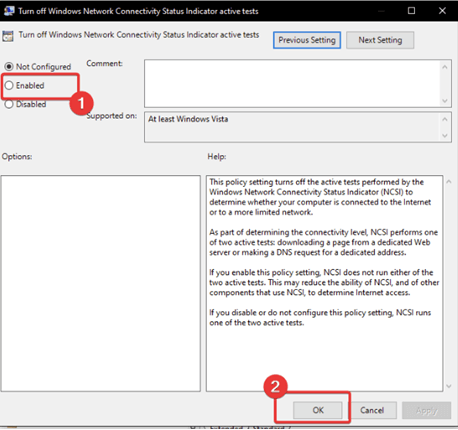Click inside the Comment text box

click(x=292, y=84)
